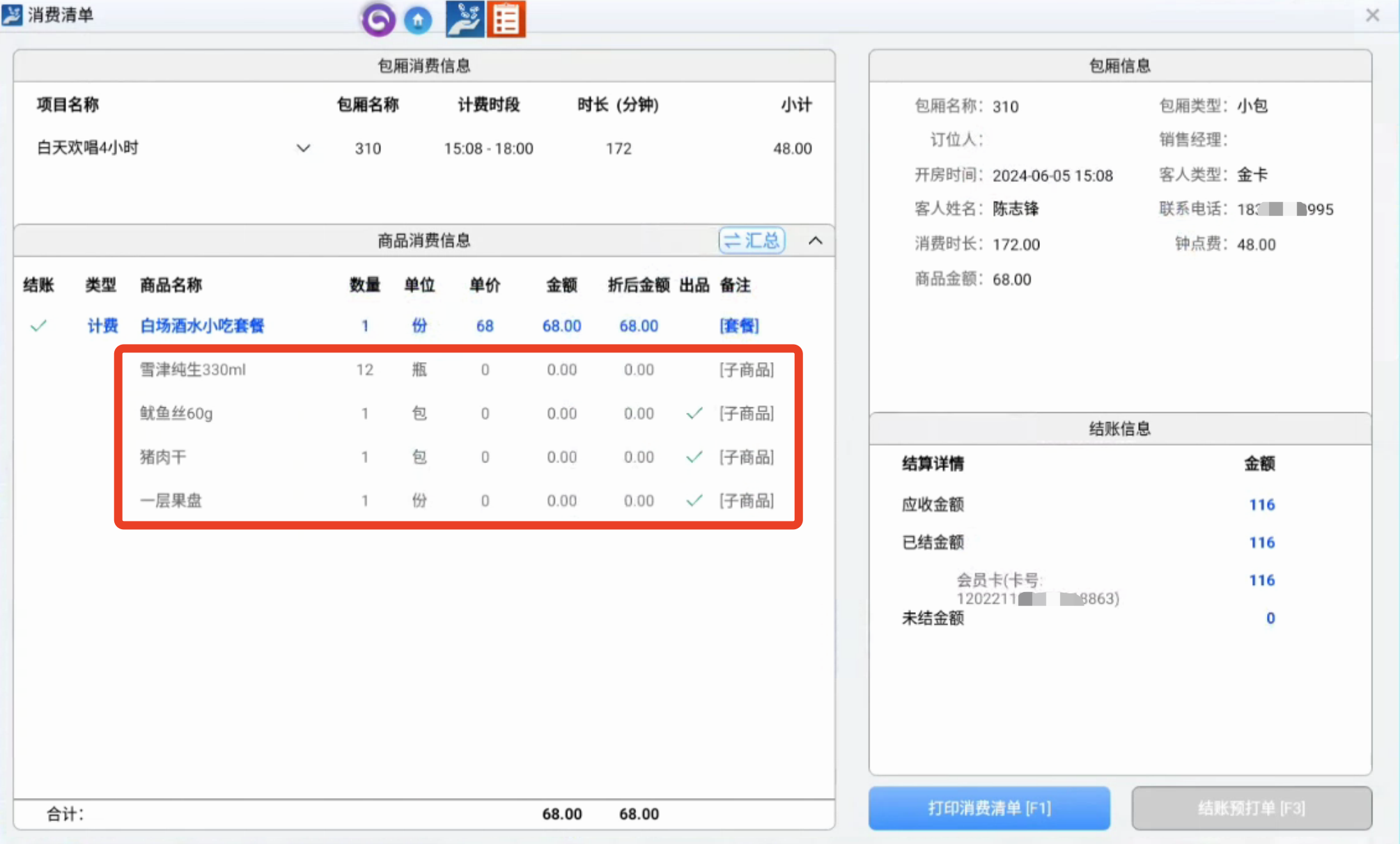This screenshot has width=1400, height=844.
Task: Click the 计费 type label
Action: [x=102, y=326]
